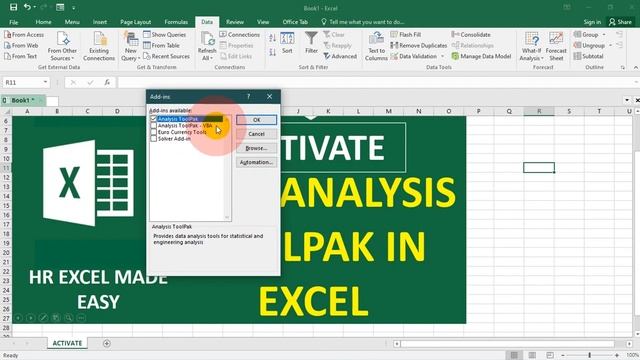Click the zoom in plus button
This screenshot has width=640, height=360.
(x=617, y=355)
